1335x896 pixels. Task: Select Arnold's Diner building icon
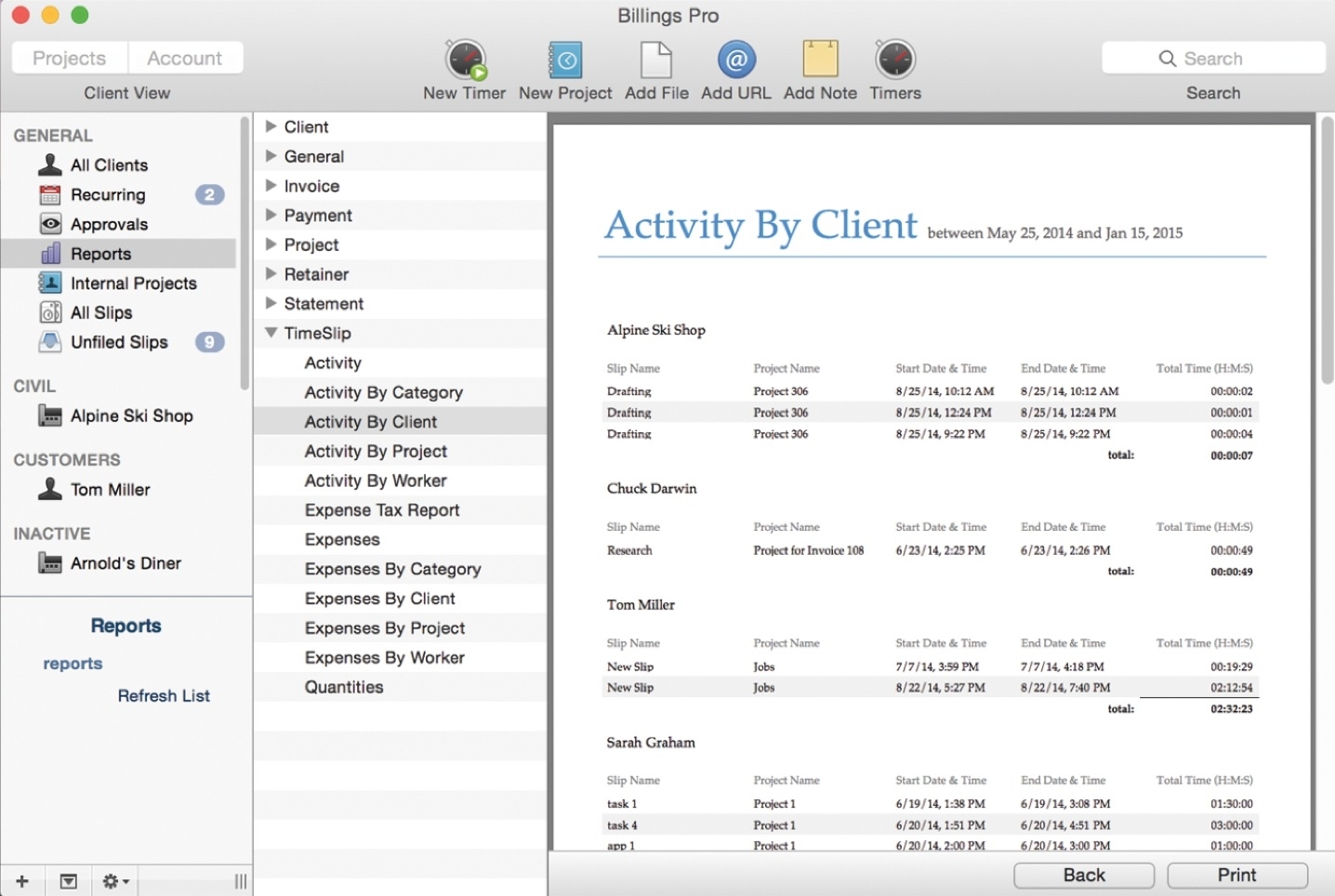(x=50, y=563)
